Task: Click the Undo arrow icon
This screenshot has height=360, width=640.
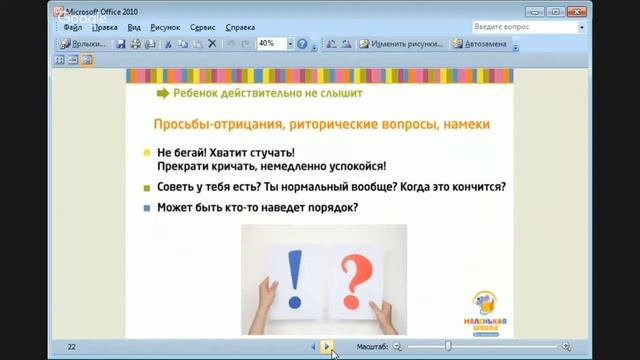Action: (x=231, y=44)
